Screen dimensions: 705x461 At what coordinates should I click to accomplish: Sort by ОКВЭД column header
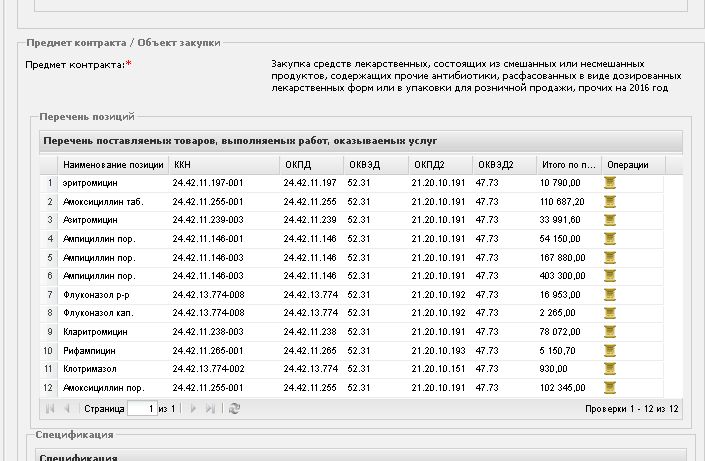click(376, 165)
